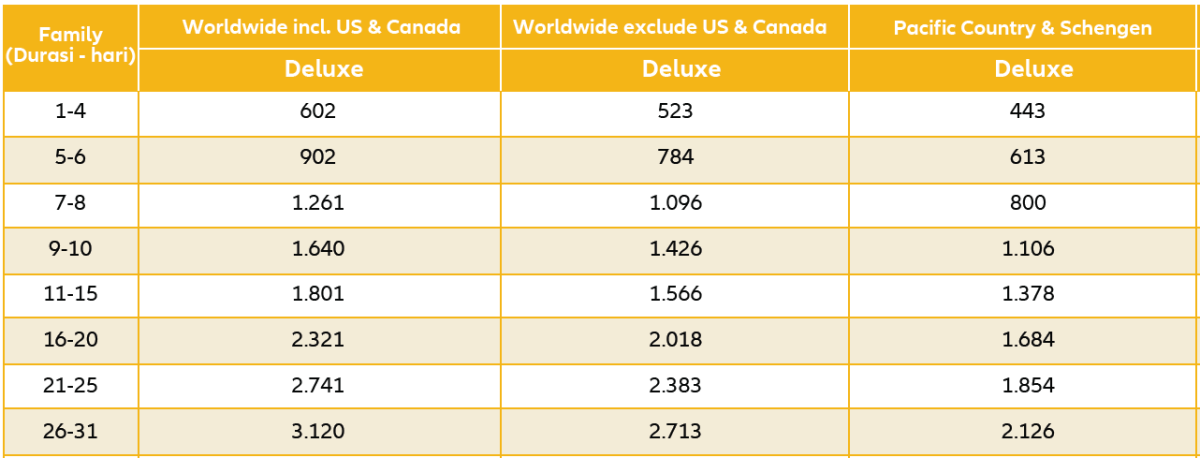Screen dimensions: 1200x458
Task: Select the Pacific Country & Schengen header
Action: tap(1023, 27)
